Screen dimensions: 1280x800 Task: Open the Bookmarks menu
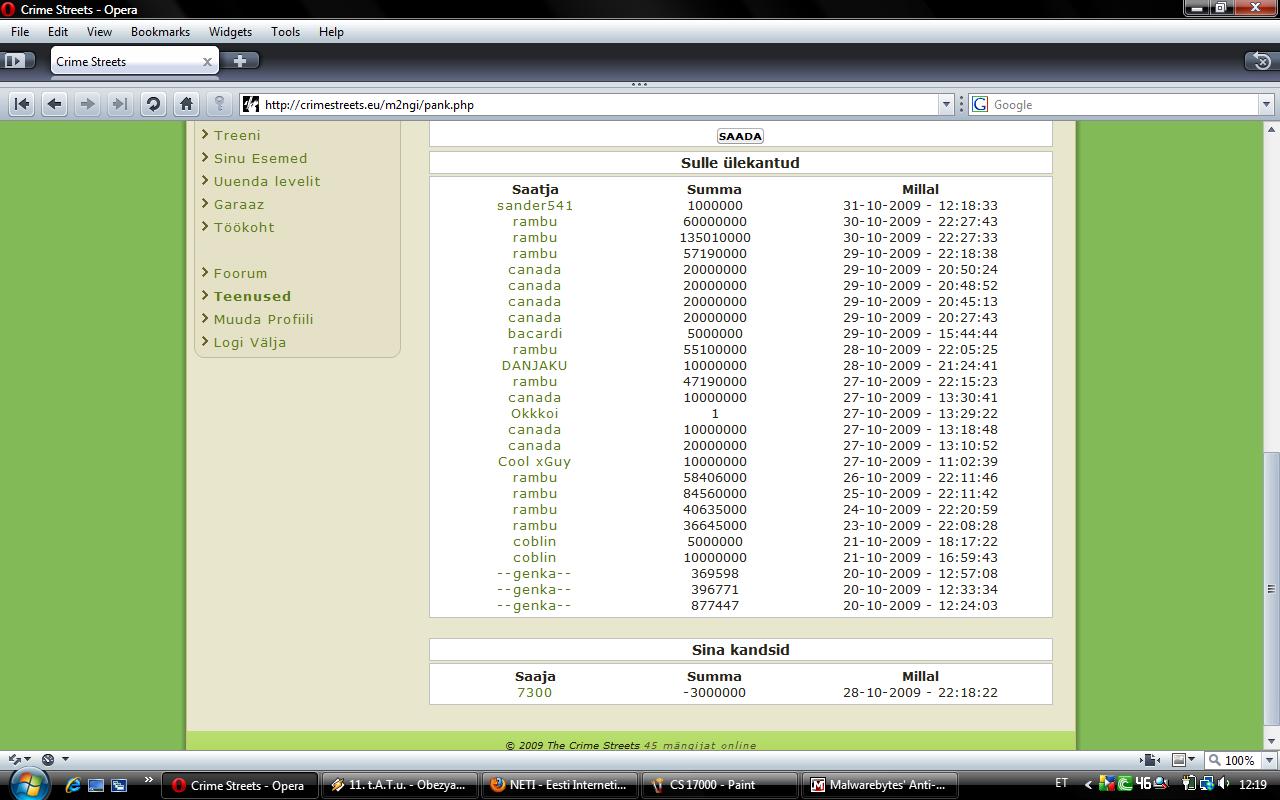pyautogui.click(x=160, y=31)
